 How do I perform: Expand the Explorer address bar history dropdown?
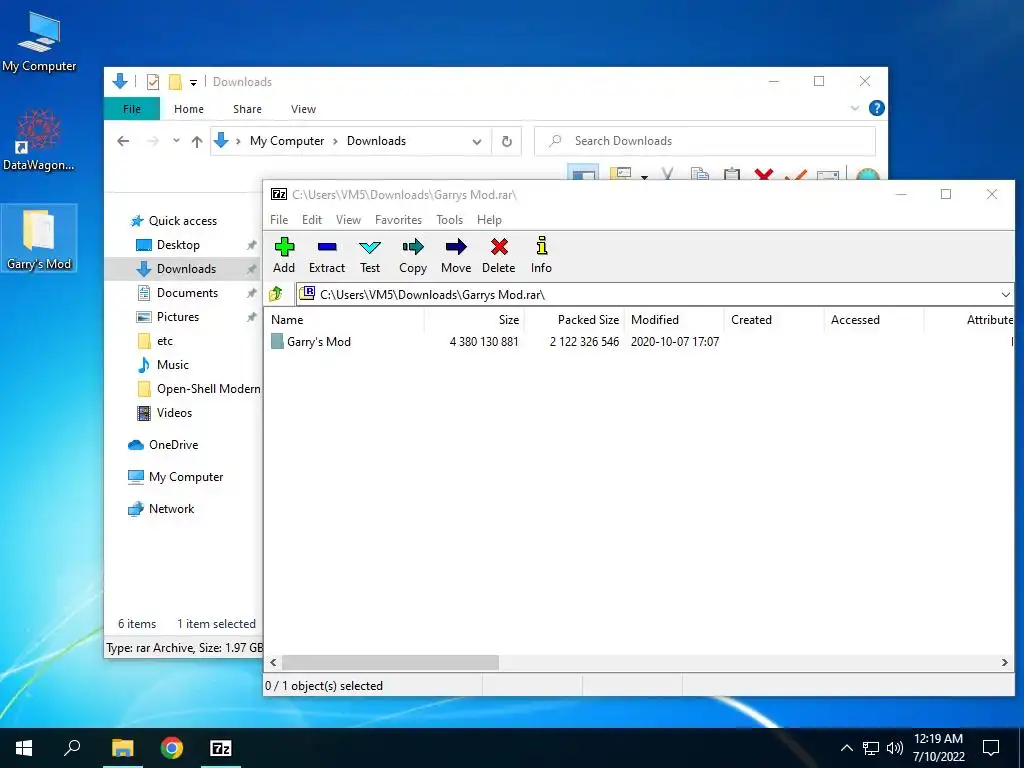point(477,142)
